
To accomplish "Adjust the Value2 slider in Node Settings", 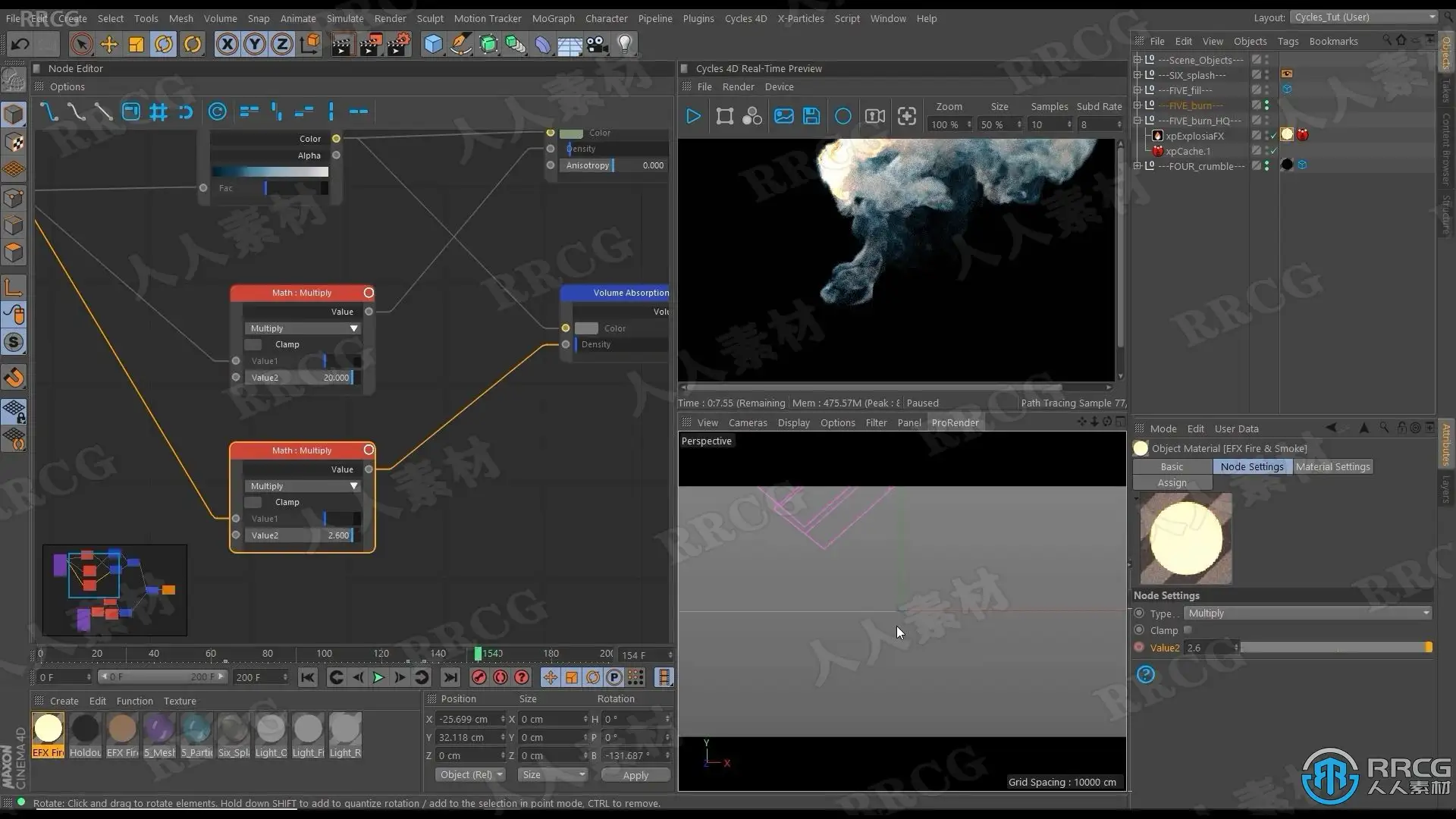I will [x=1335, y=648].
